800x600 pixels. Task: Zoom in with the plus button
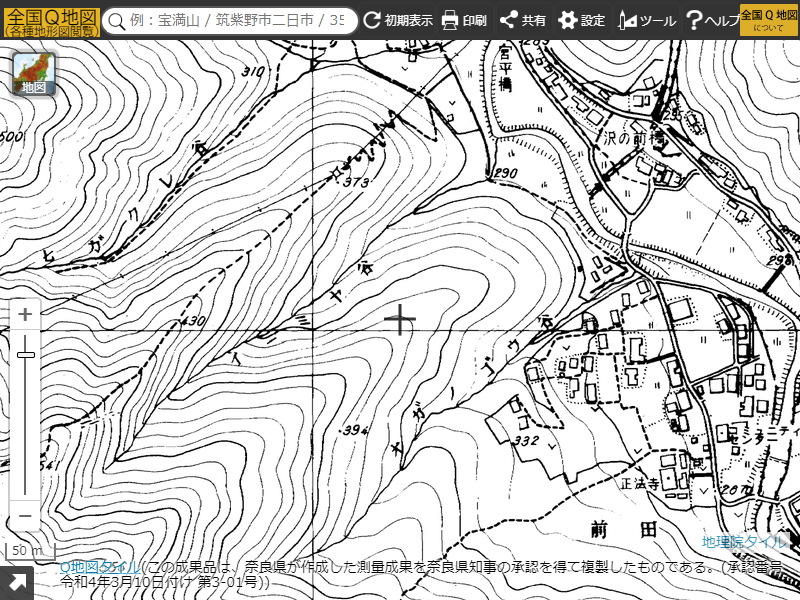pyautogui.click(x=25, y=314)
